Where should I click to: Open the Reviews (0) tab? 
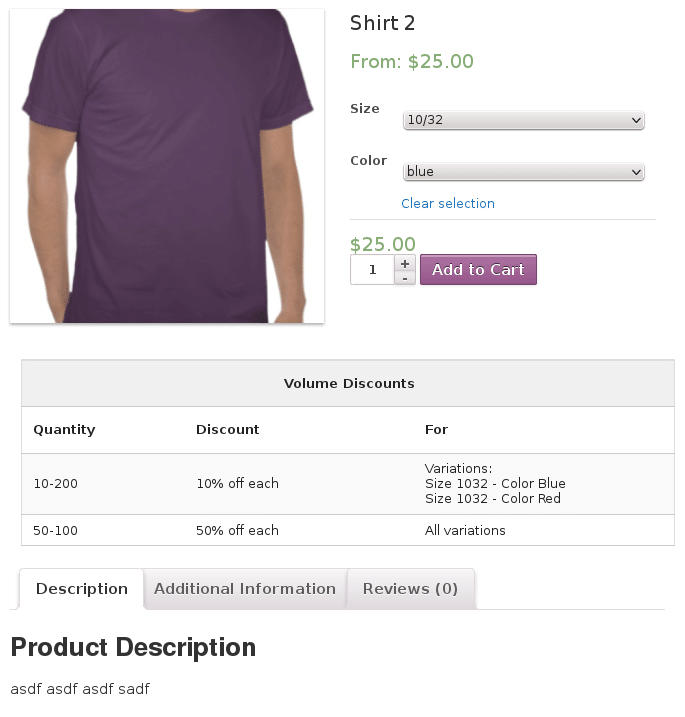click(410, 589)
